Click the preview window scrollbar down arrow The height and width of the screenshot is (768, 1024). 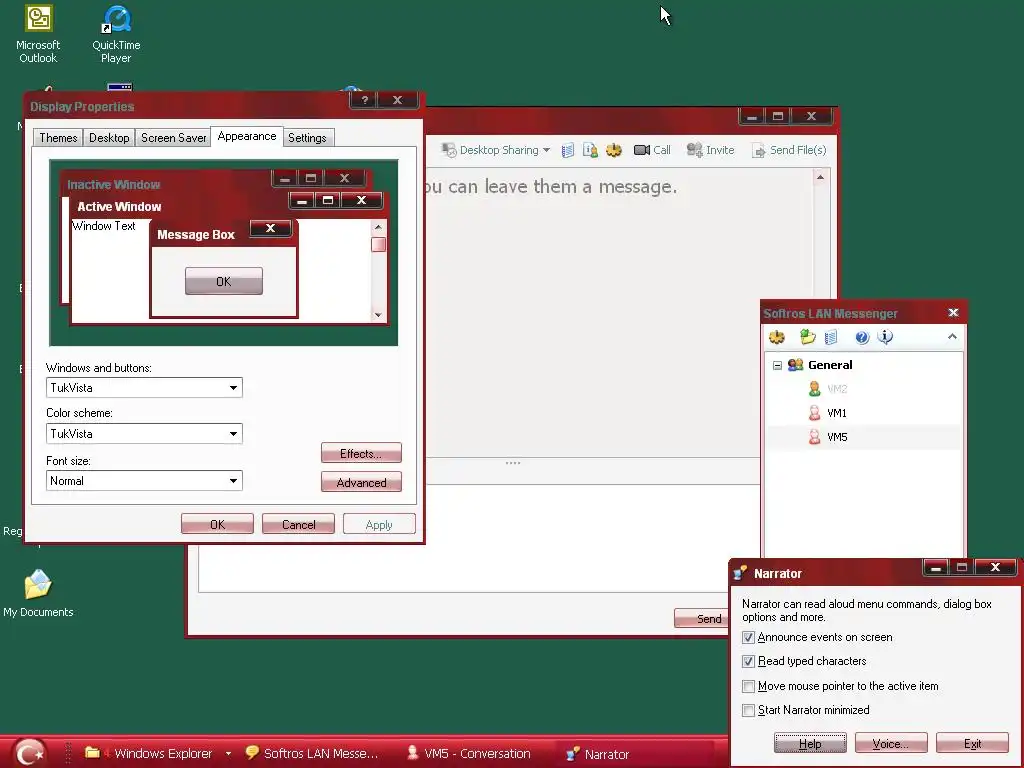378,315
